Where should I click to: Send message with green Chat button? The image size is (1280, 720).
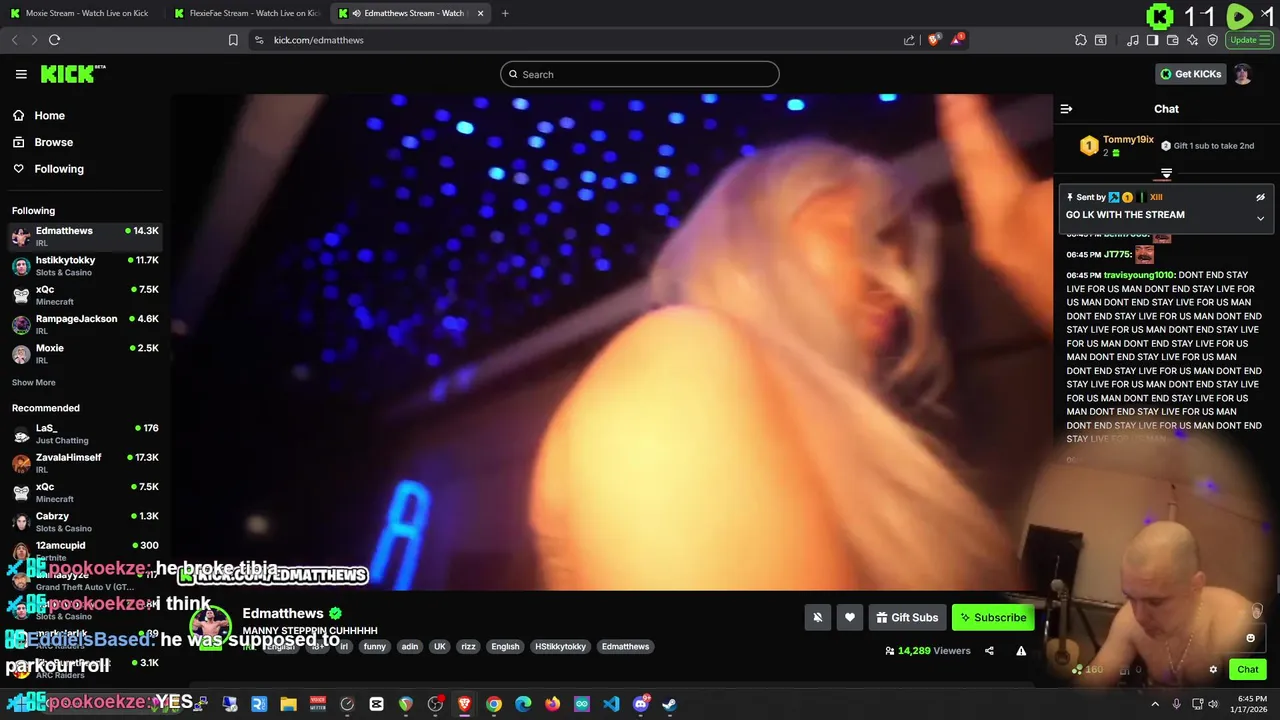click(1248, 669)
